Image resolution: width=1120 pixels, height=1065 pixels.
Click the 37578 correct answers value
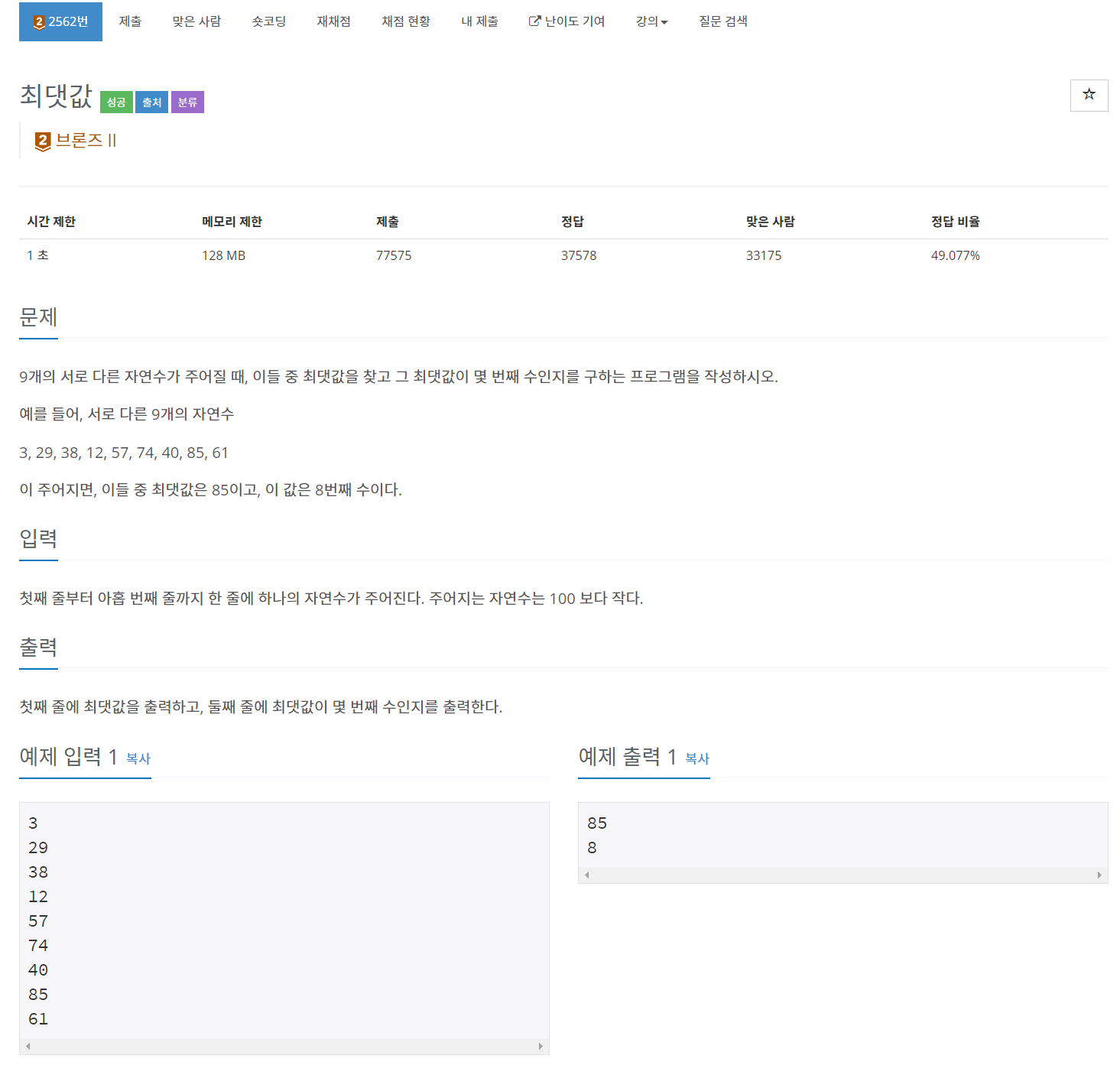pyautogui.click(x=579, y=255)
